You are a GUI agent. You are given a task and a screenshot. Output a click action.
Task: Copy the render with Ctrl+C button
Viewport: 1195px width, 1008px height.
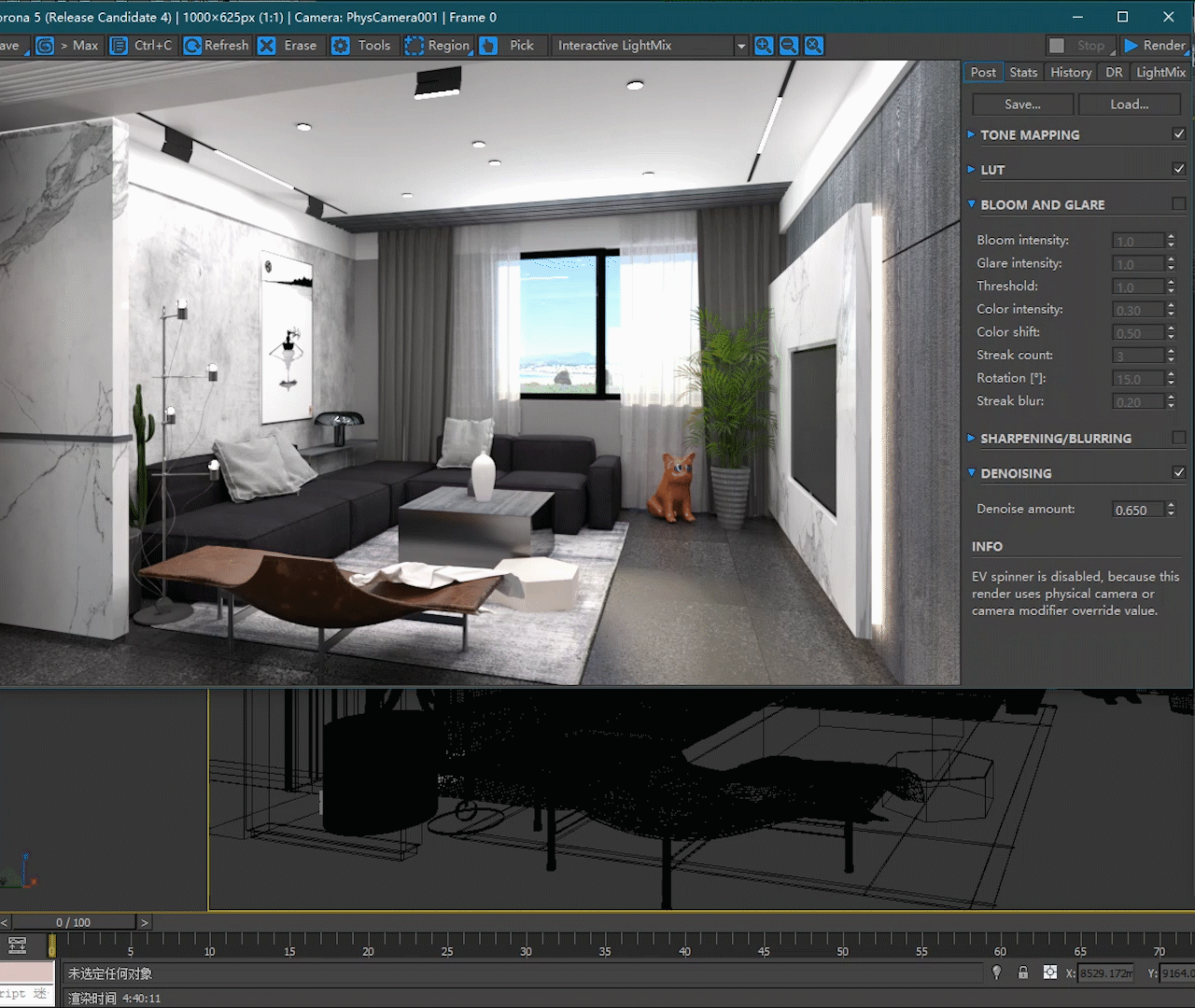point(142,46)
